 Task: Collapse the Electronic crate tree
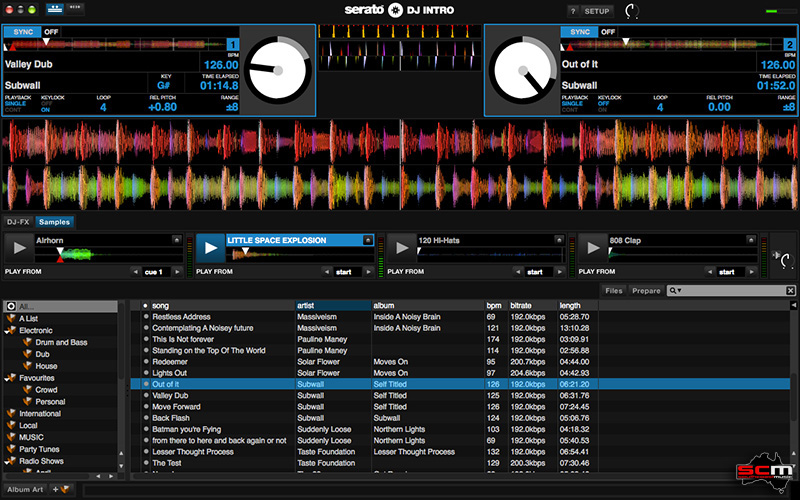(6, 331)
